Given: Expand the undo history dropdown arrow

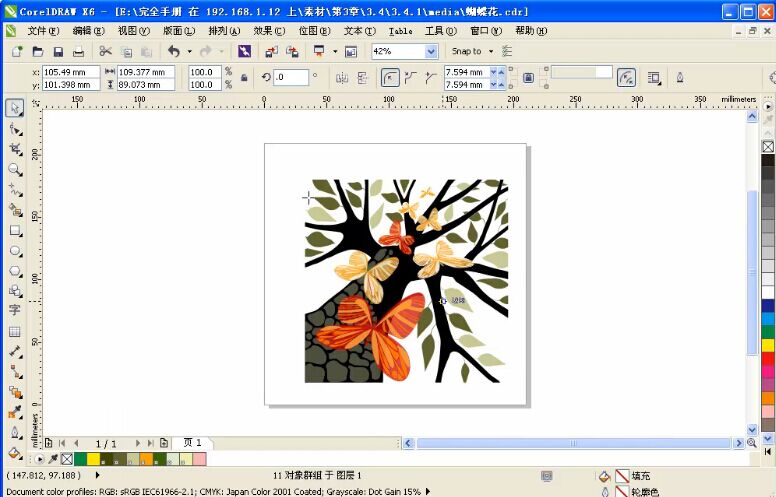Looking at the screenshot, I should (190, 51).
